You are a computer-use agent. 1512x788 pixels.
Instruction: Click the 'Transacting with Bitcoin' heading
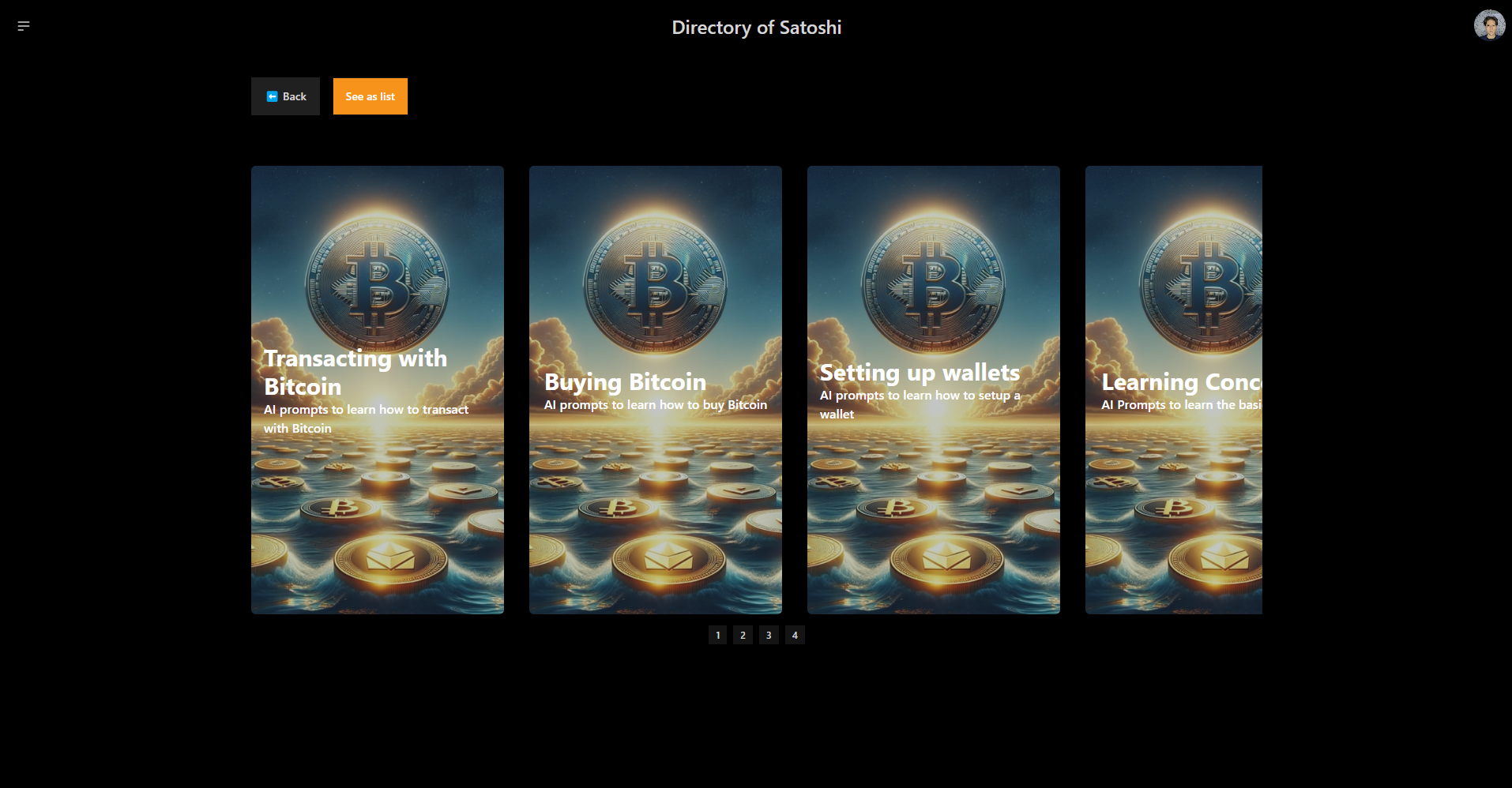click(355, 373)
